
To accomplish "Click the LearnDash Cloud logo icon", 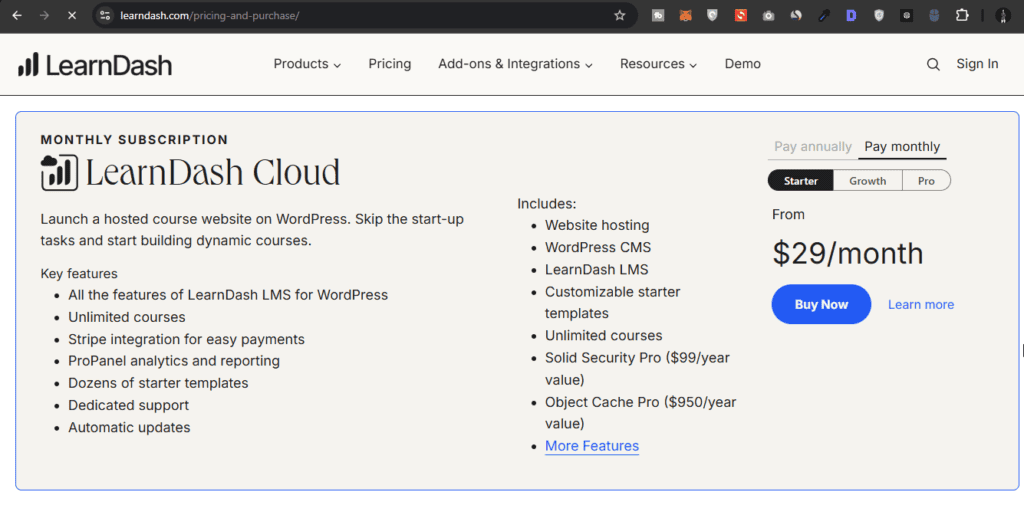I will point(59,173).
